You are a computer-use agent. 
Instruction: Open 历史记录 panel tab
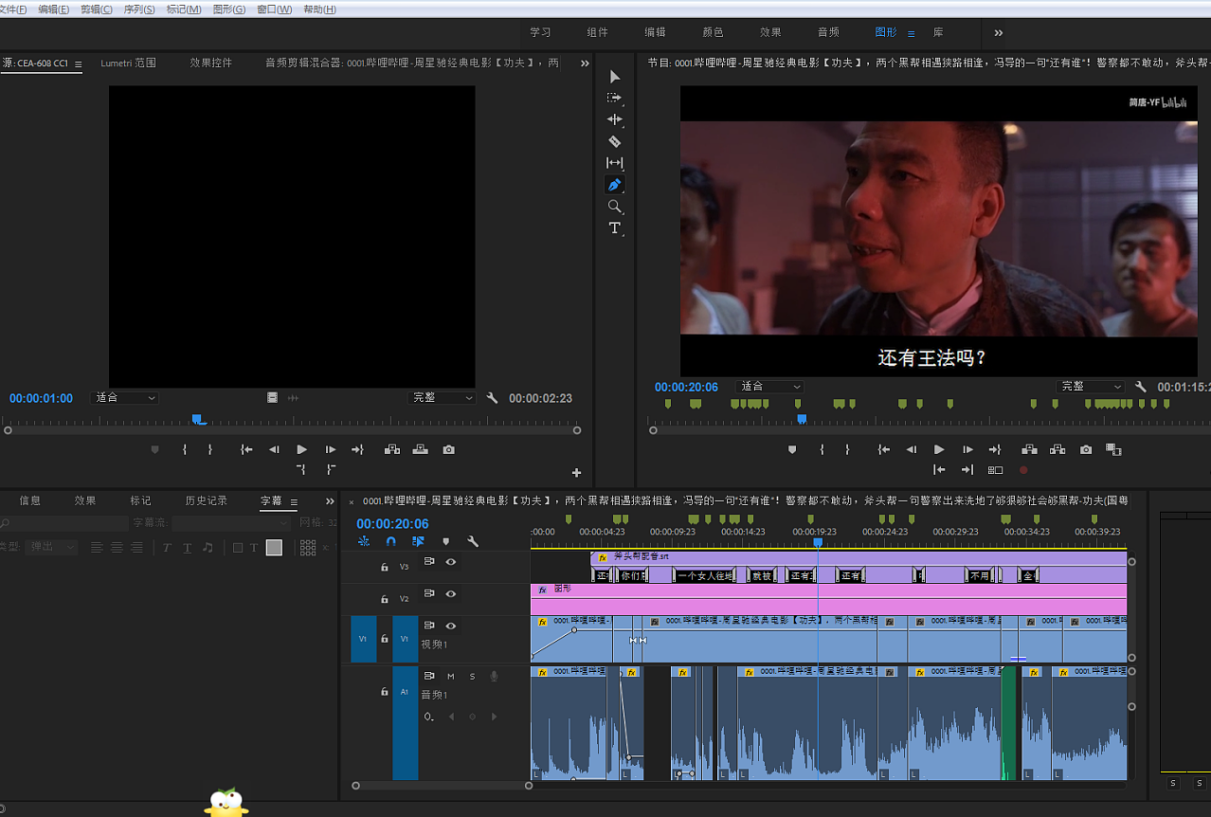(x=206, y=501)
